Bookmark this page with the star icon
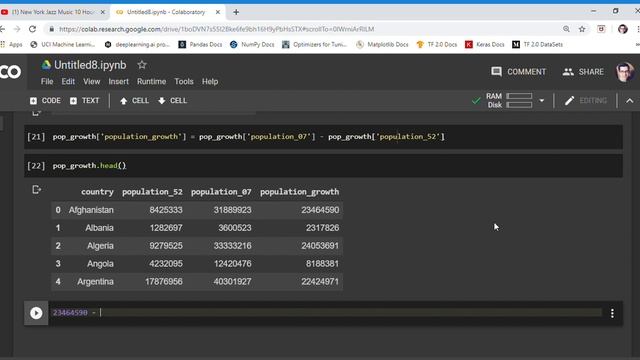640x360 pixels. pyautogui.click(x=582, y=29)
